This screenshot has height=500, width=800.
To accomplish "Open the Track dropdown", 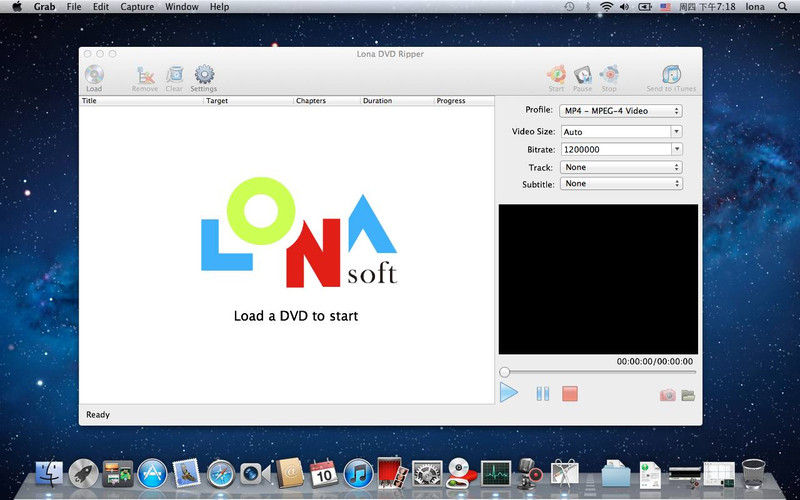I will [x=621, y=167].
